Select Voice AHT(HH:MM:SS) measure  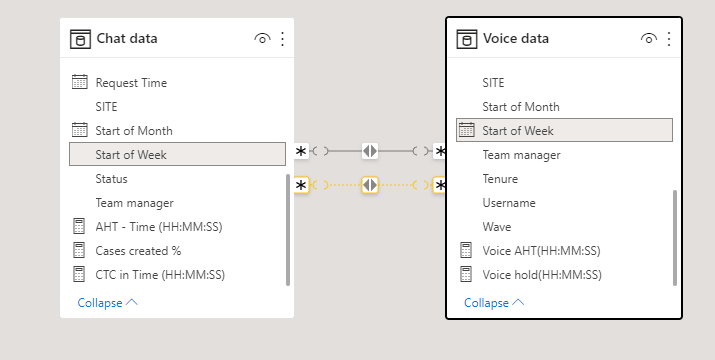point(541,250)
